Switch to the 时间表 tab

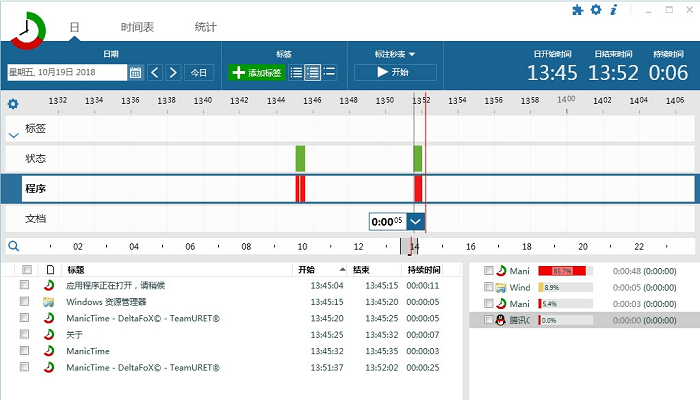137,27
